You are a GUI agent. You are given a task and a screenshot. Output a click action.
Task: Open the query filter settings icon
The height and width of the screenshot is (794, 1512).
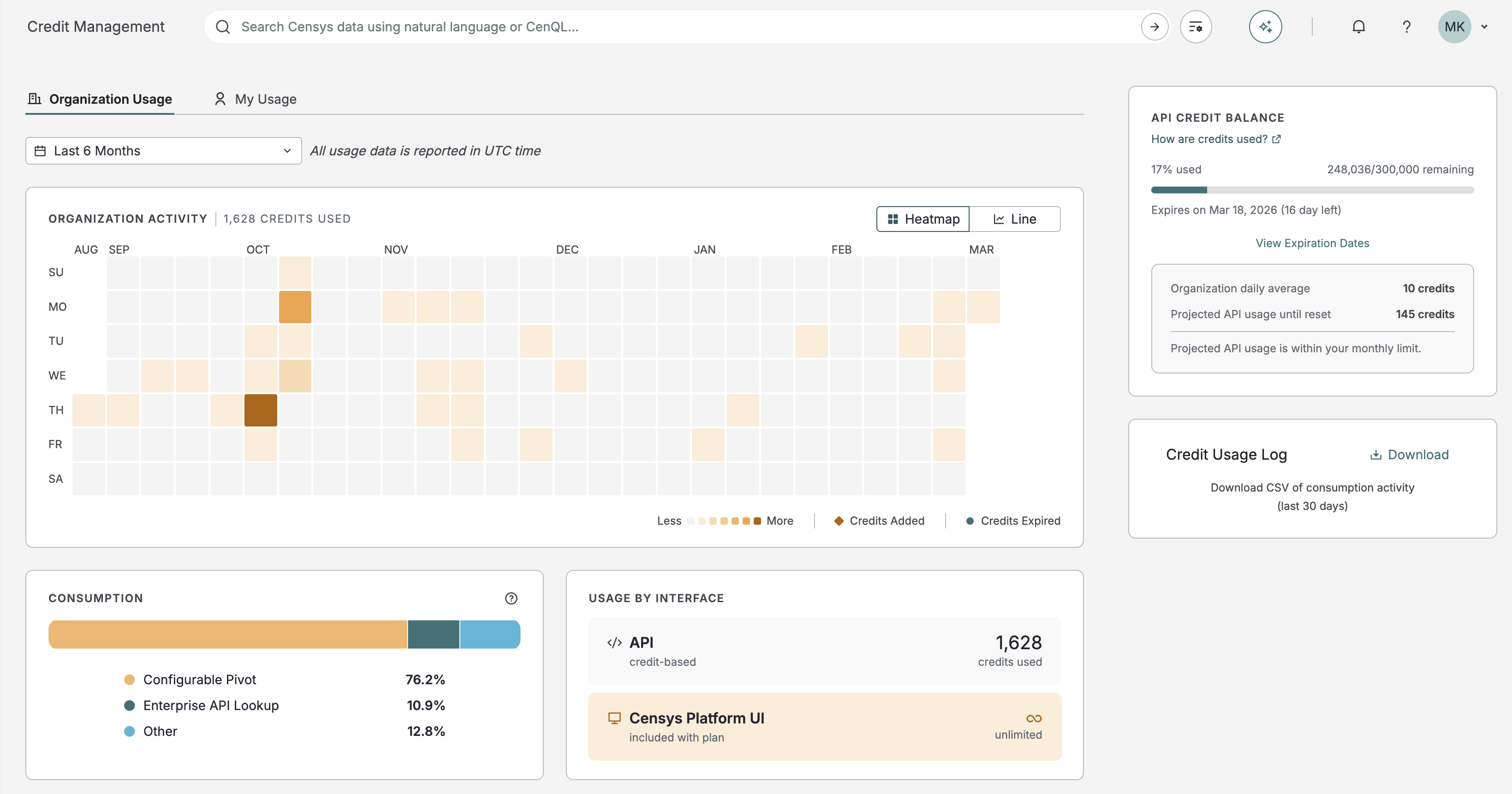pos(1196,27)
